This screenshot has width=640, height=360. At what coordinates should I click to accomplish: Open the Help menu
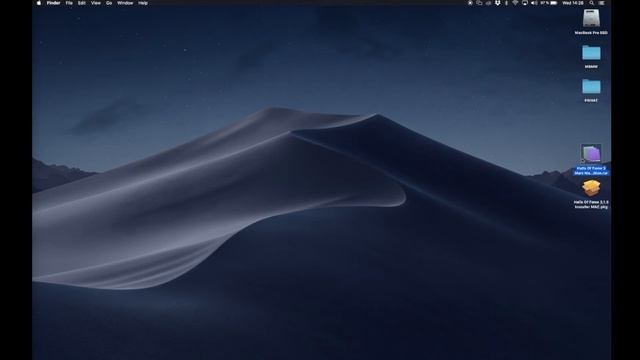(143, 3)
